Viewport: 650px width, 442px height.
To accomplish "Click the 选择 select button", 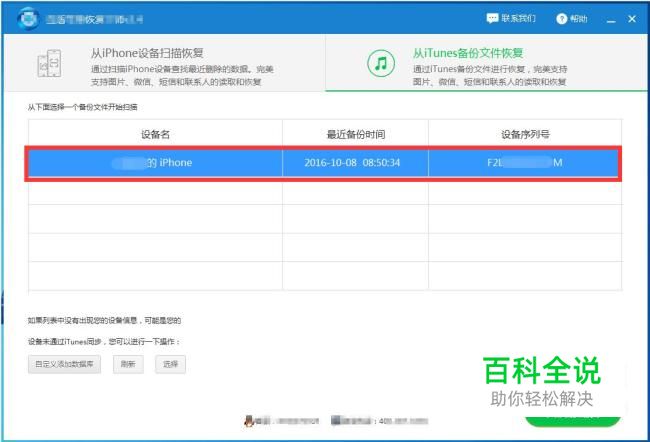I will tap(170, 364).
